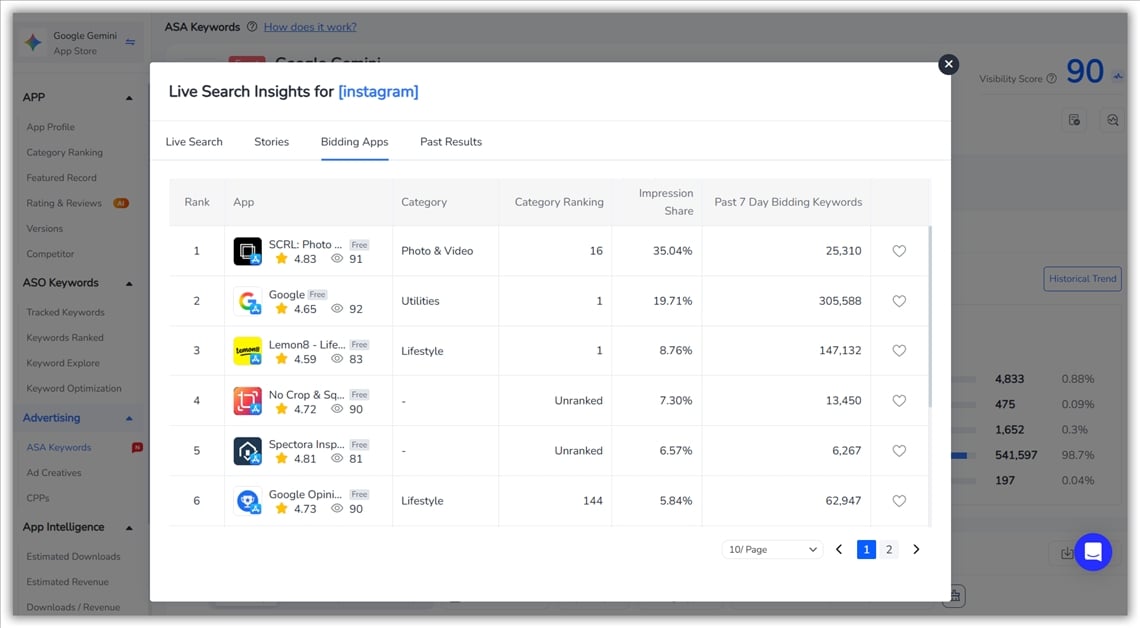Screen dimensions: 1140x628
Task: Click the Lemon8 yellow app icon
Action: [x=247, y=351]
